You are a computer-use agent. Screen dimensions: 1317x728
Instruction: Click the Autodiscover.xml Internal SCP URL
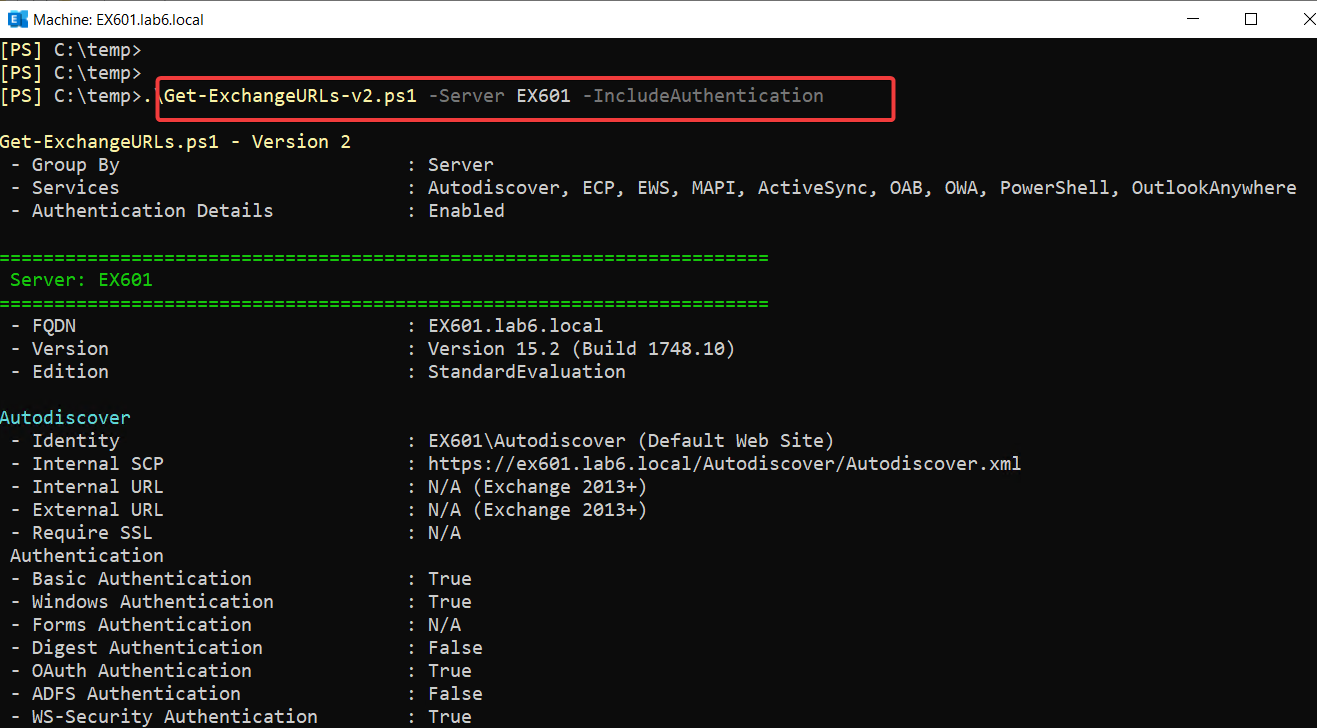click(x=725, y=464)
